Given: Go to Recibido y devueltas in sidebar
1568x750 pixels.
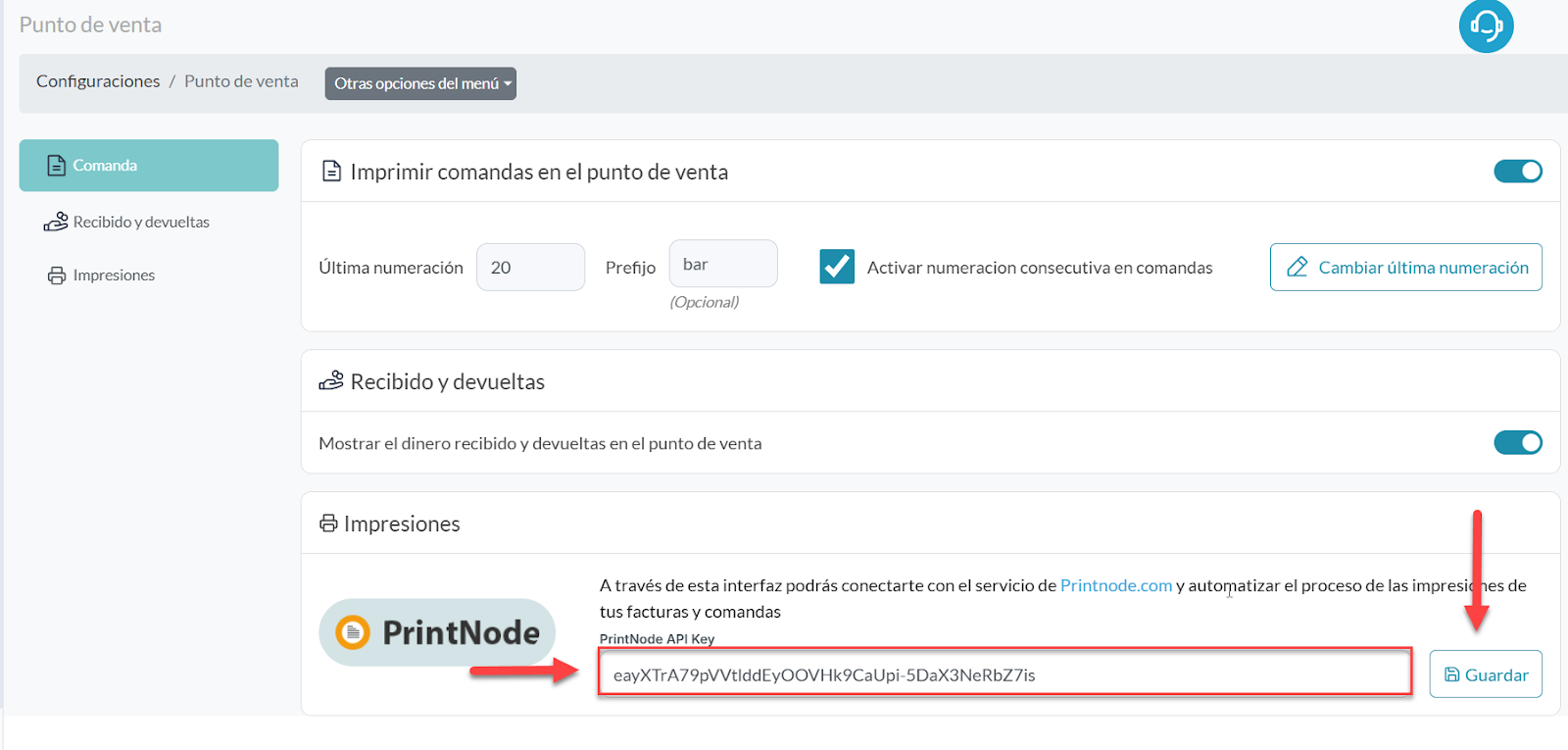Looking at the screenshot, I should tap(141, 223).
